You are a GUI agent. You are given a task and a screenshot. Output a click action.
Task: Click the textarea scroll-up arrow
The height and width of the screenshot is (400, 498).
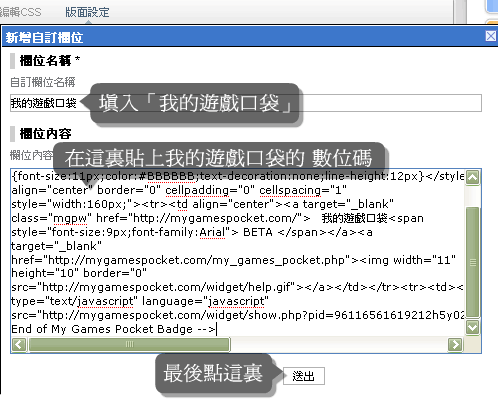click(472, 177)
